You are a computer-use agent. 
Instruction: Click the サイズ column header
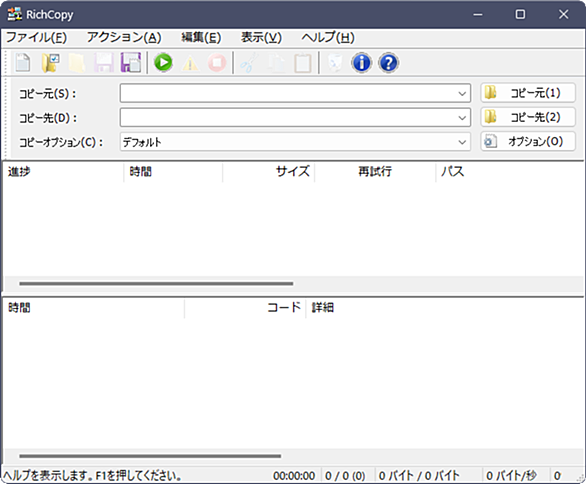pos(269,172)
